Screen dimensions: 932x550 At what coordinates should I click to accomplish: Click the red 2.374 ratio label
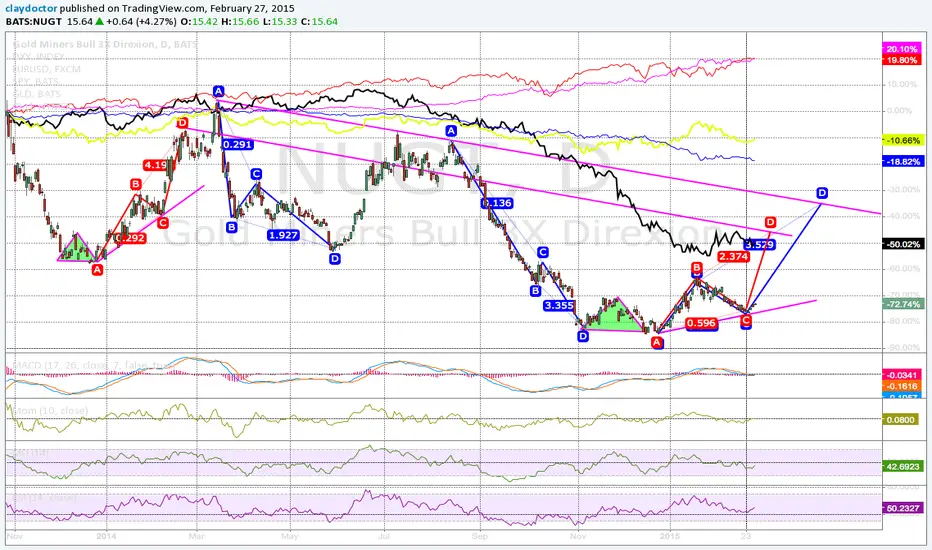click(733, 256)
